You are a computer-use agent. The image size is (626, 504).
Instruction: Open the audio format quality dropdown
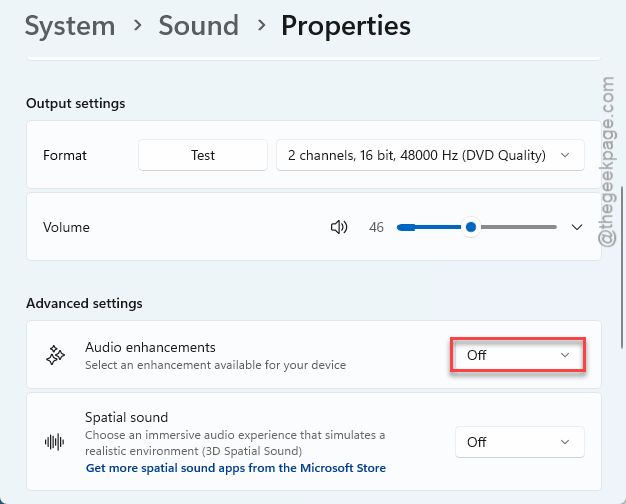tap(430, 155)
